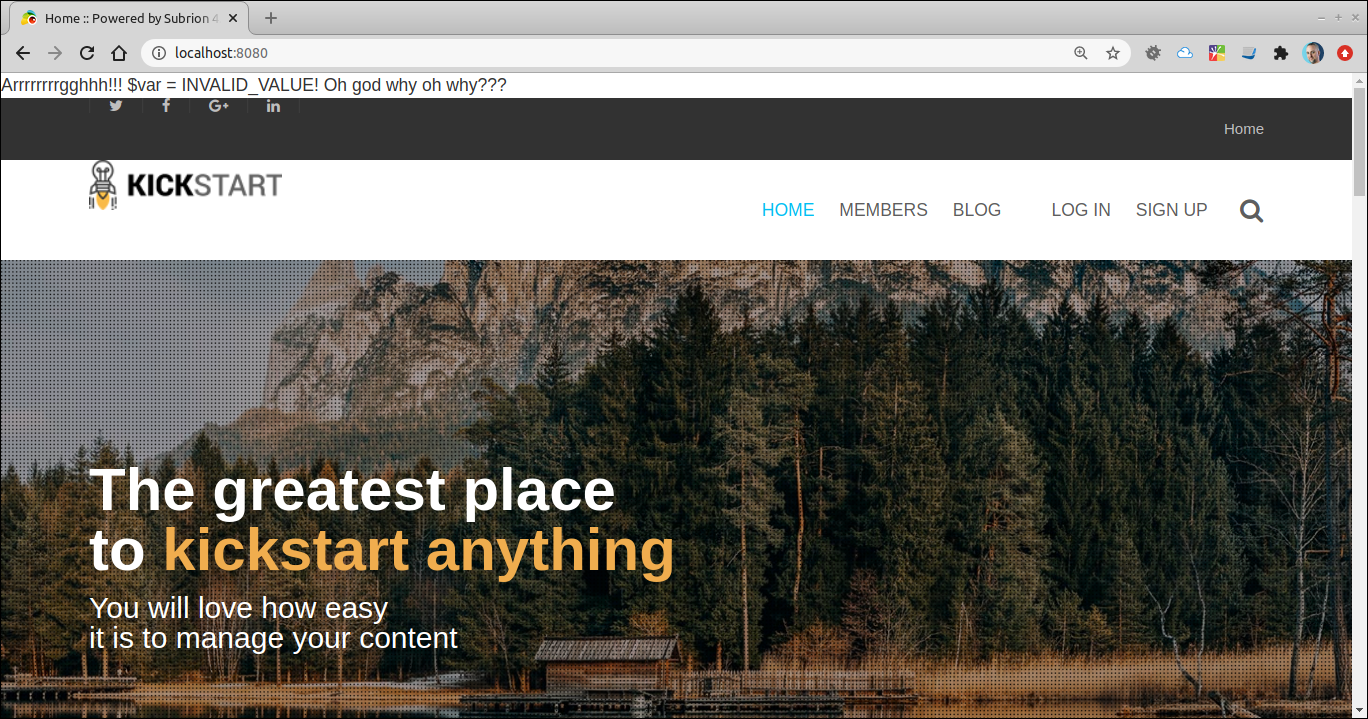Select HOME in the main navigation

click(788, 210)
